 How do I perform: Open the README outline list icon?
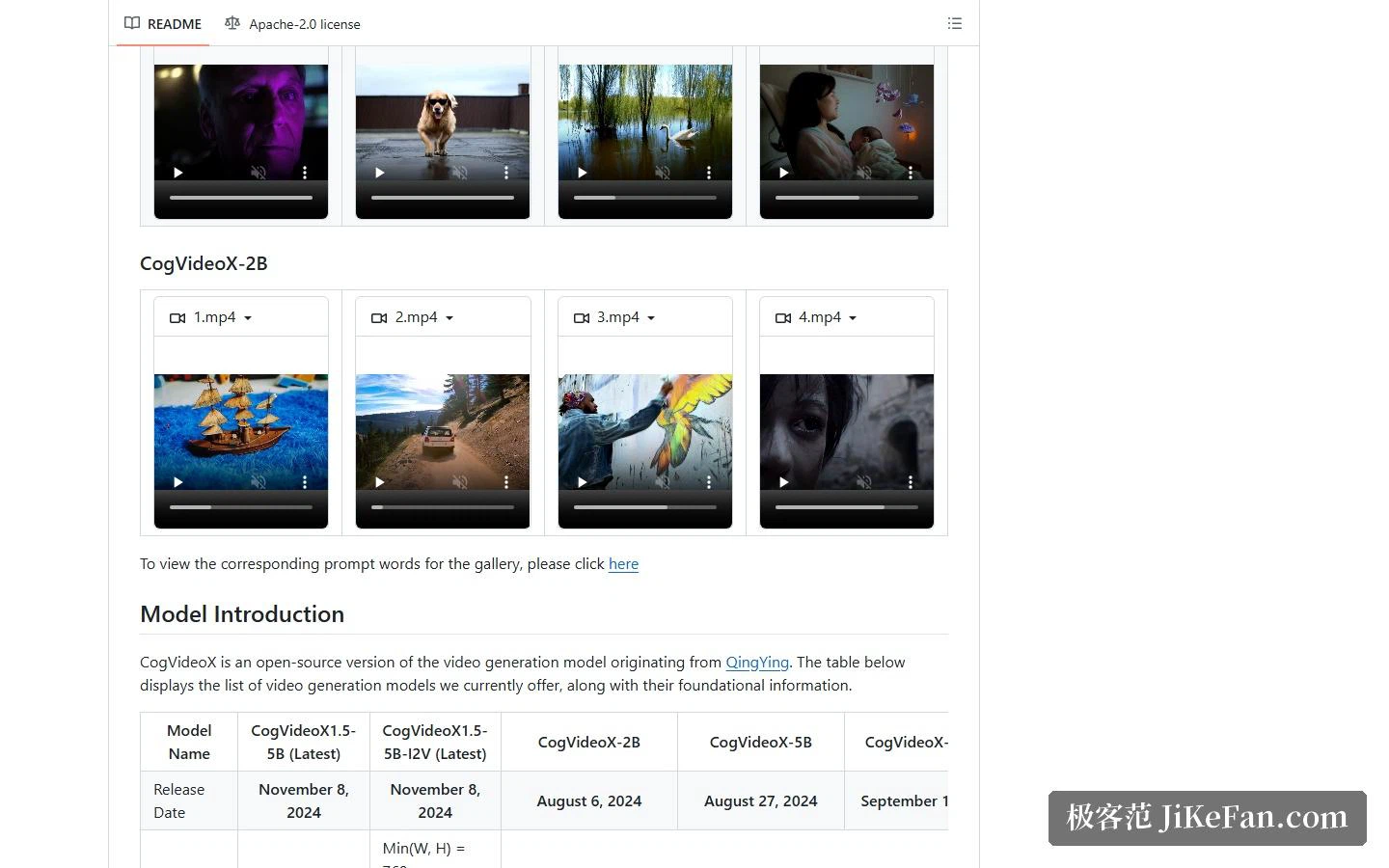point(955,23)
